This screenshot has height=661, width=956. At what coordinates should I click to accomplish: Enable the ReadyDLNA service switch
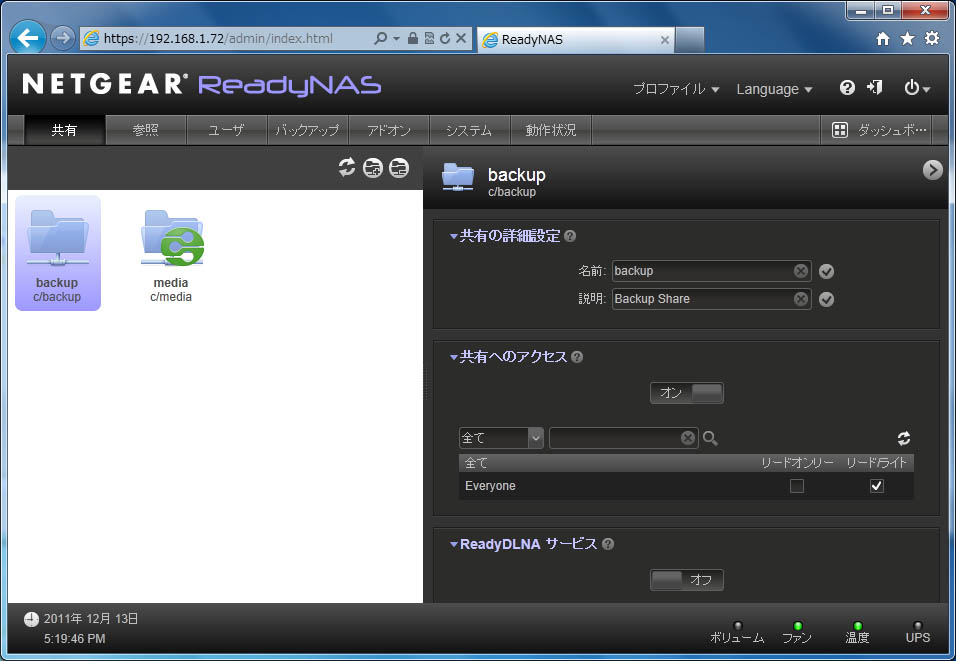click(x=686, y=580)
